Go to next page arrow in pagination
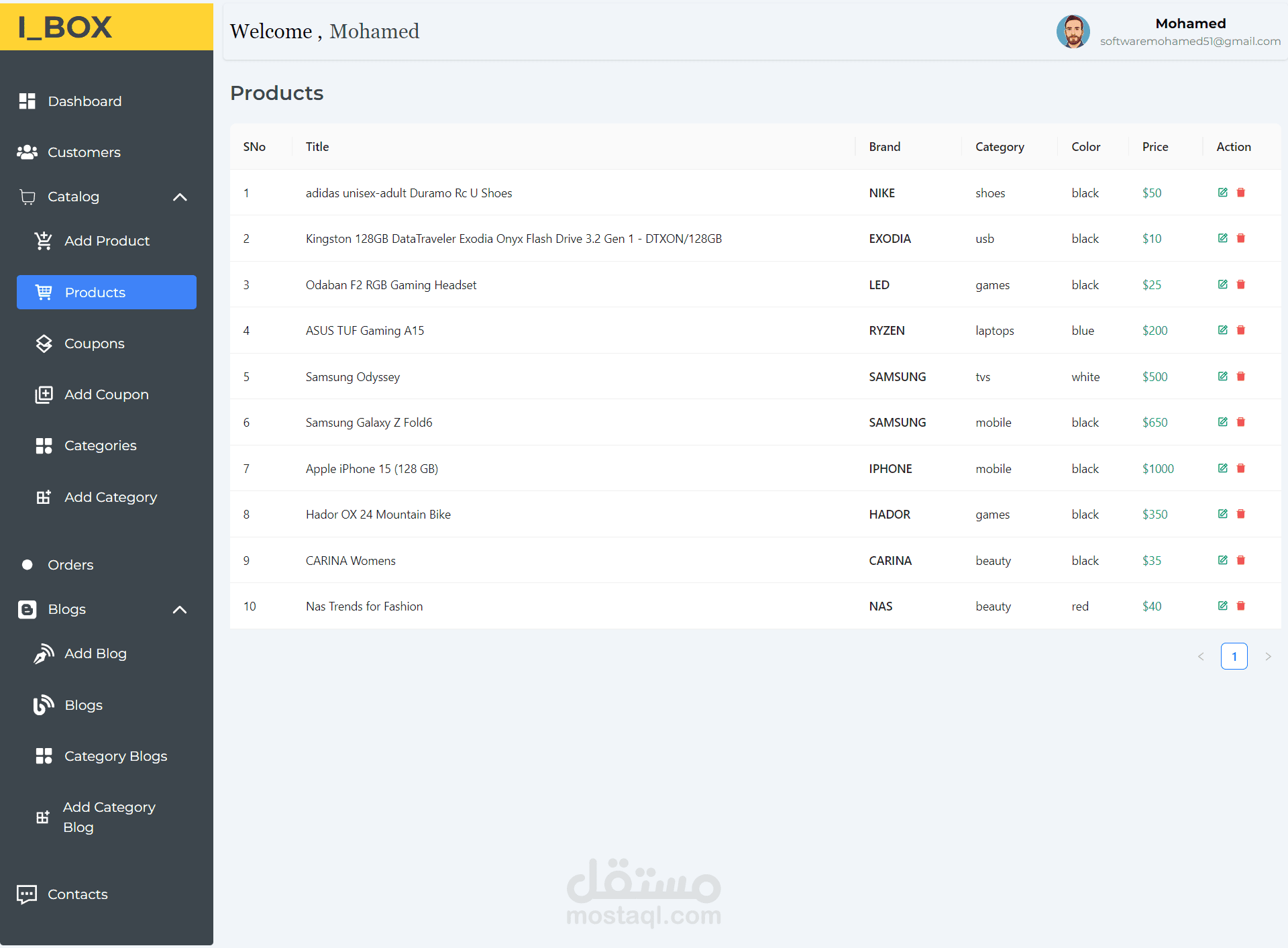 [1267, 656]
